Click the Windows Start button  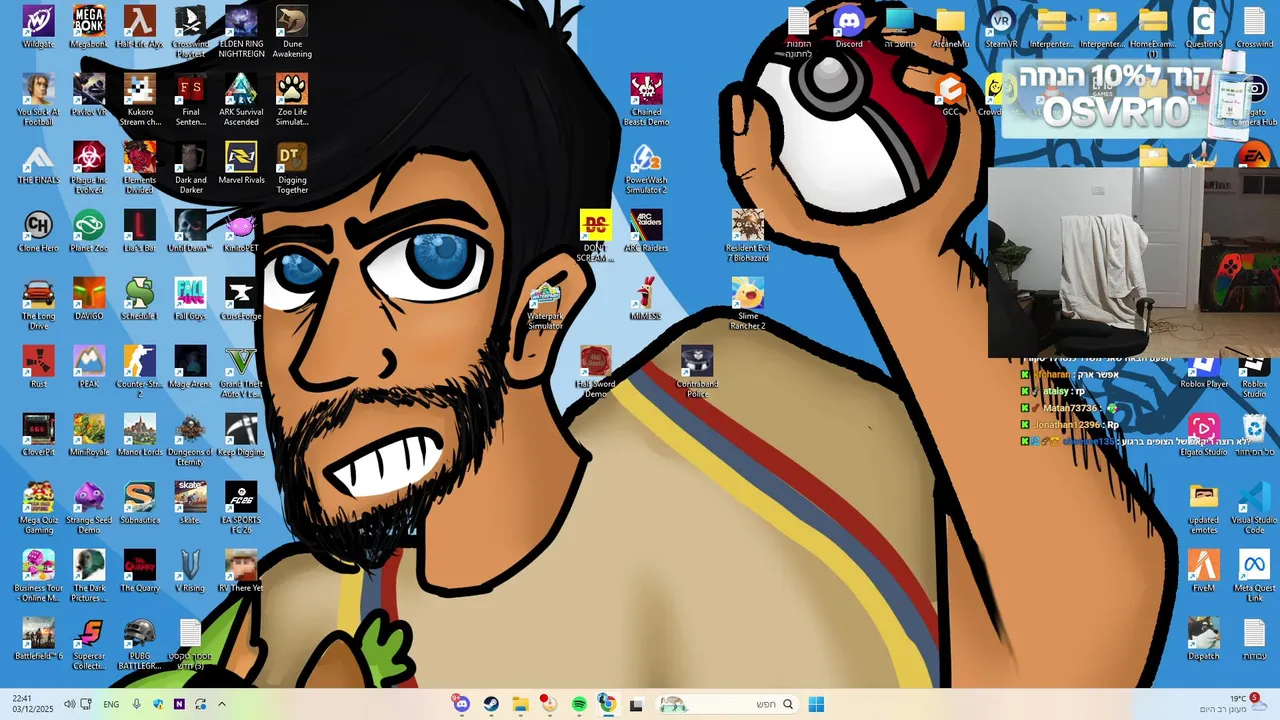tap(816, 704)
